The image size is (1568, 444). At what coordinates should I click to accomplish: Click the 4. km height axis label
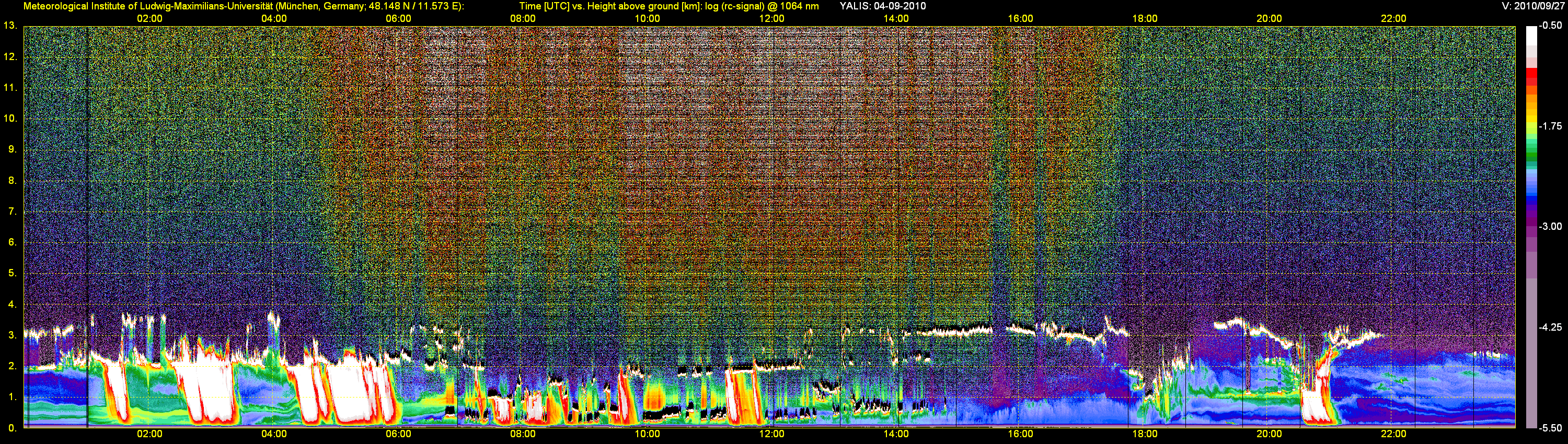(12, 304)
